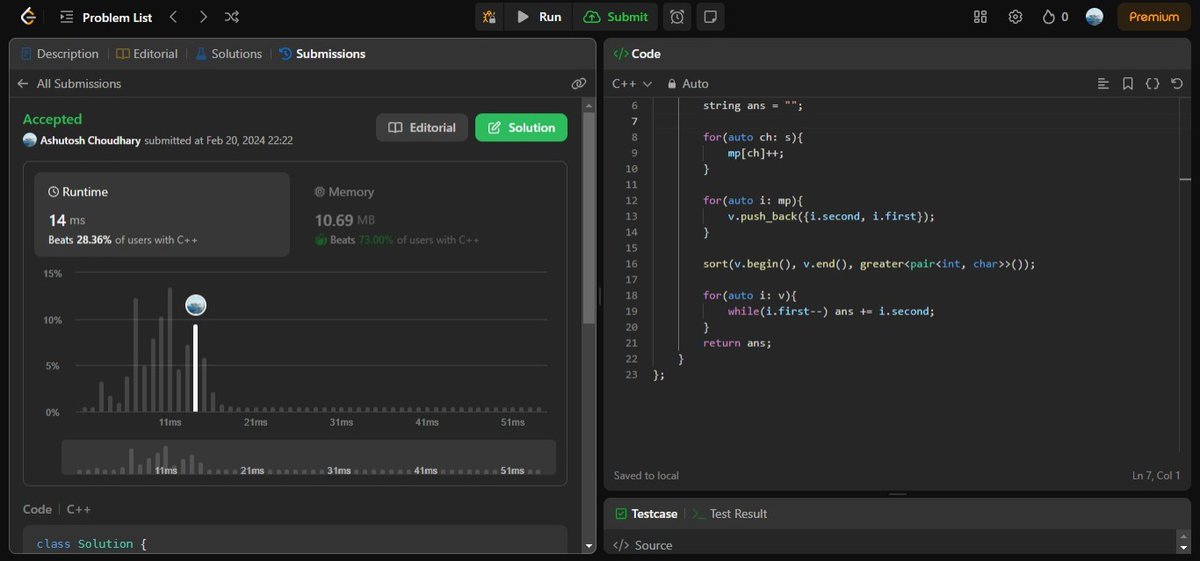Click the streak flame counter

pyautogui.click(x=1055, y=17)
